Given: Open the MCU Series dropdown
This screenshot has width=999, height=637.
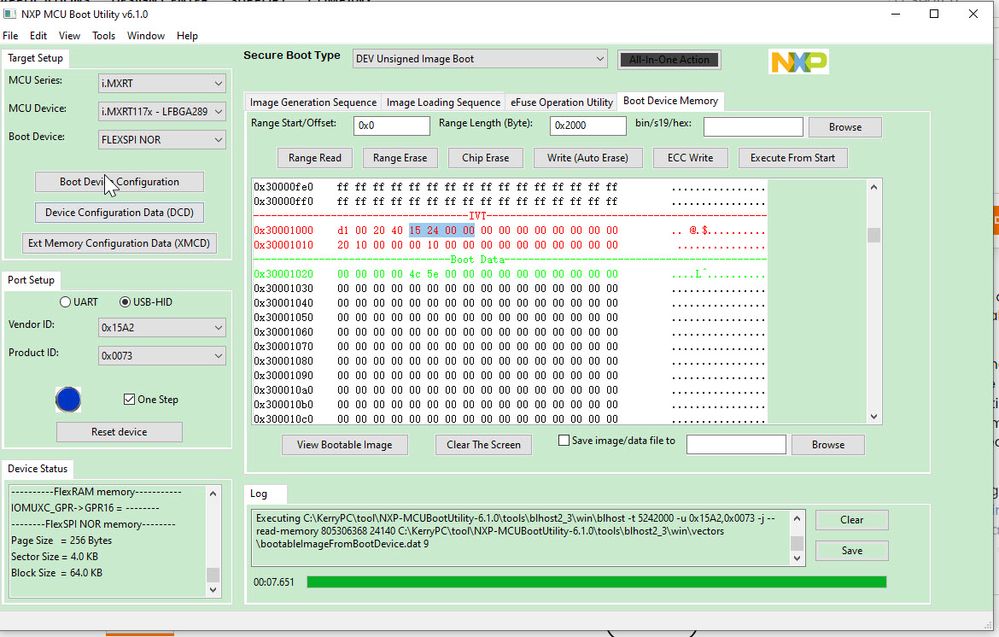Looking at the screenshot, I should coord(162,83).
